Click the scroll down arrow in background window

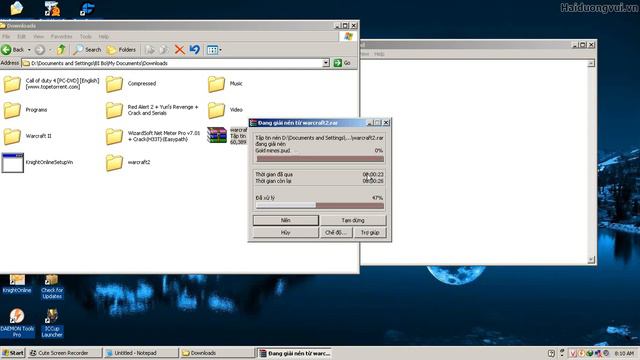tap(591, 260)
